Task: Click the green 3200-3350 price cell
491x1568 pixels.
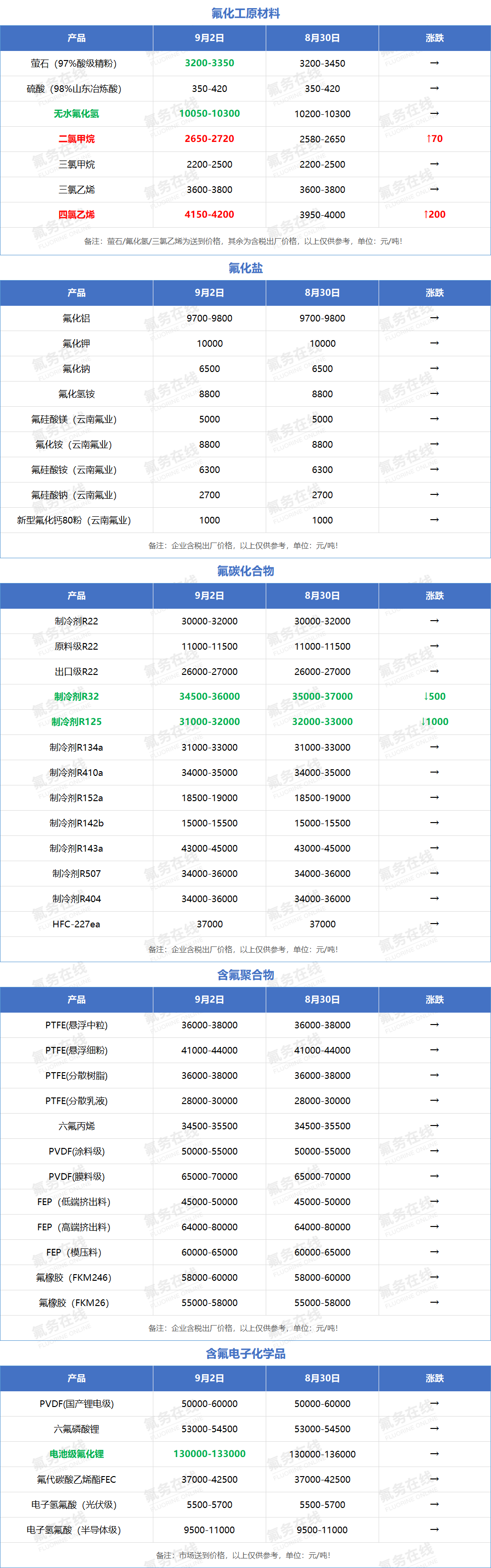Action: 209,63
